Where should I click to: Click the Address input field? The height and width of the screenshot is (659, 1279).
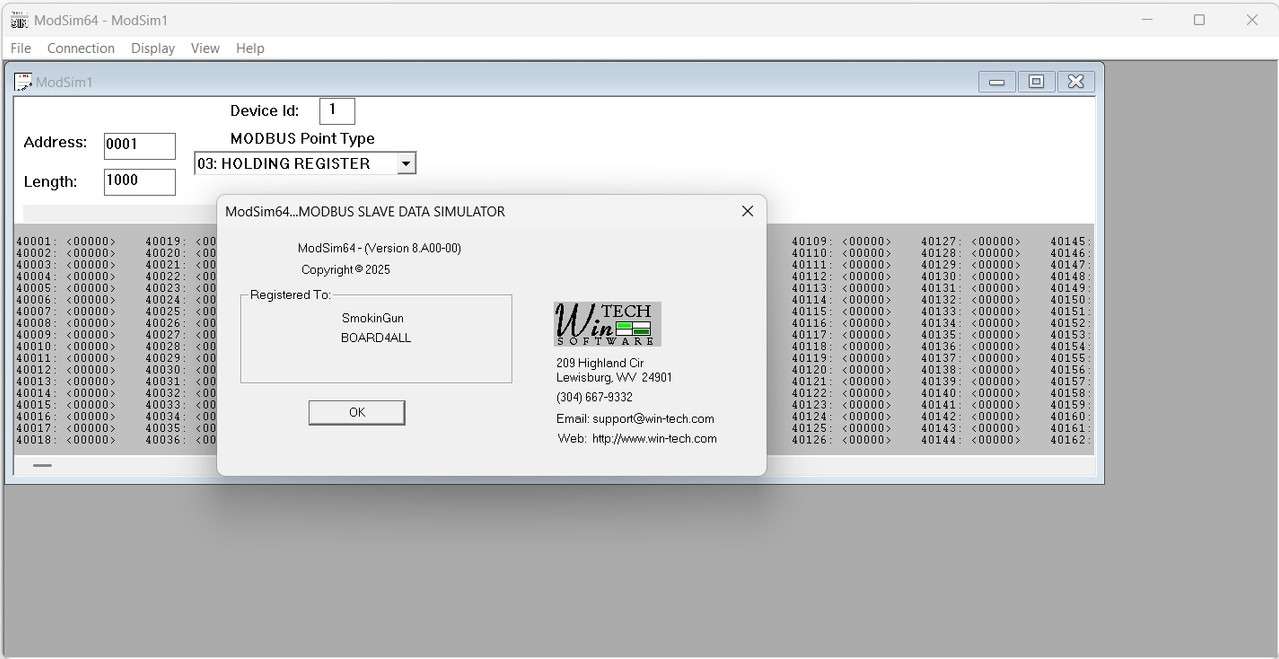click(139, 145)
